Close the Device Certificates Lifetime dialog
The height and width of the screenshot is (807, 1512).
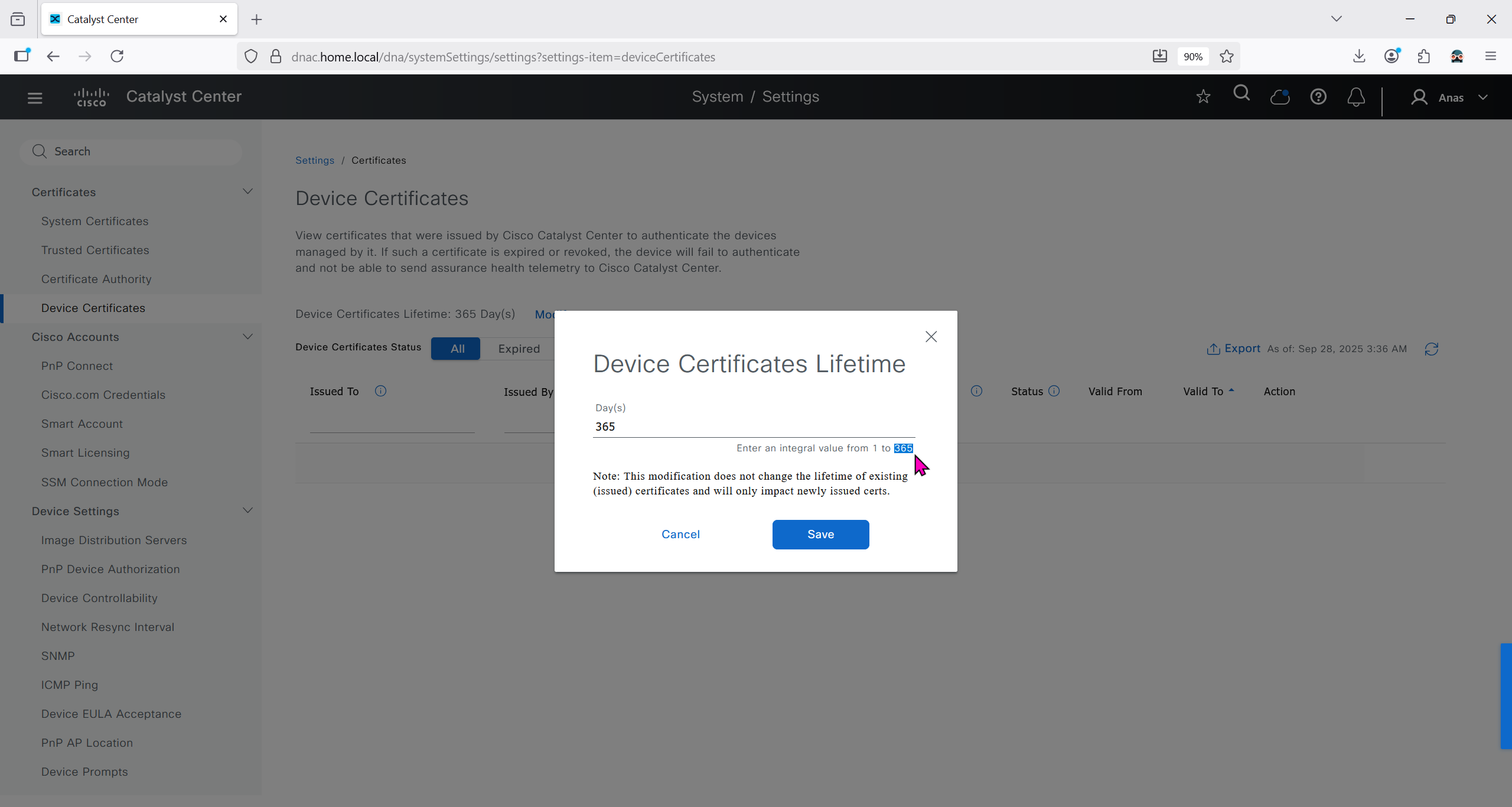coord(931,337)
